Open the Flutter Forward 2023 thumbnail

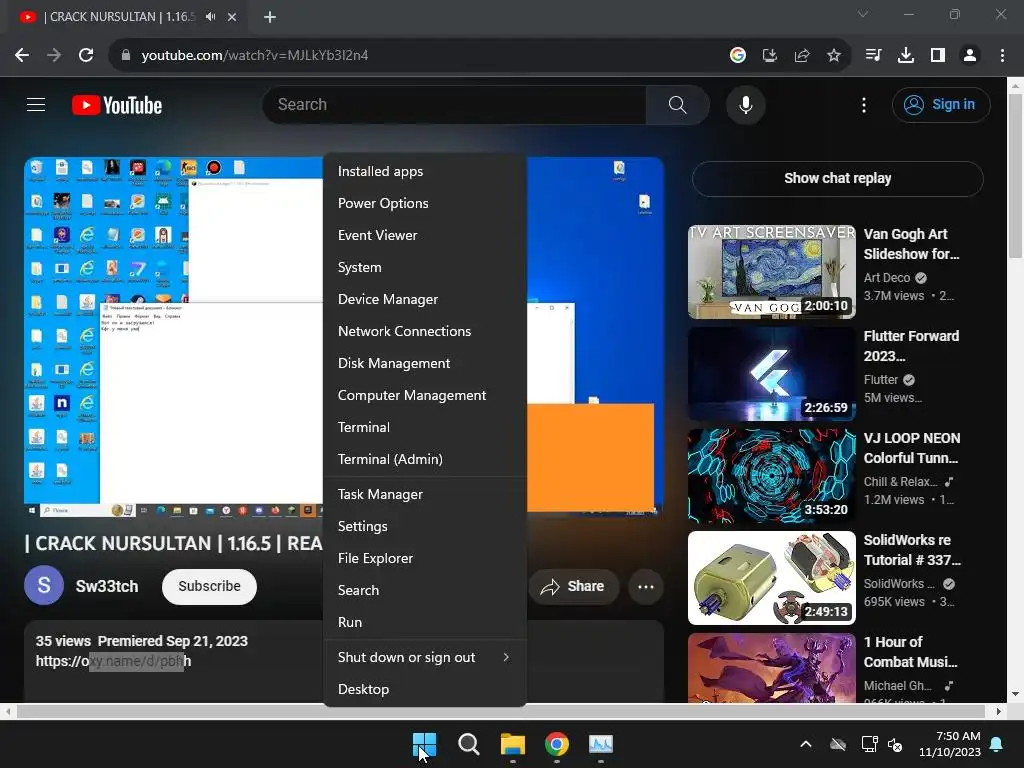click(x=771, y=374)
